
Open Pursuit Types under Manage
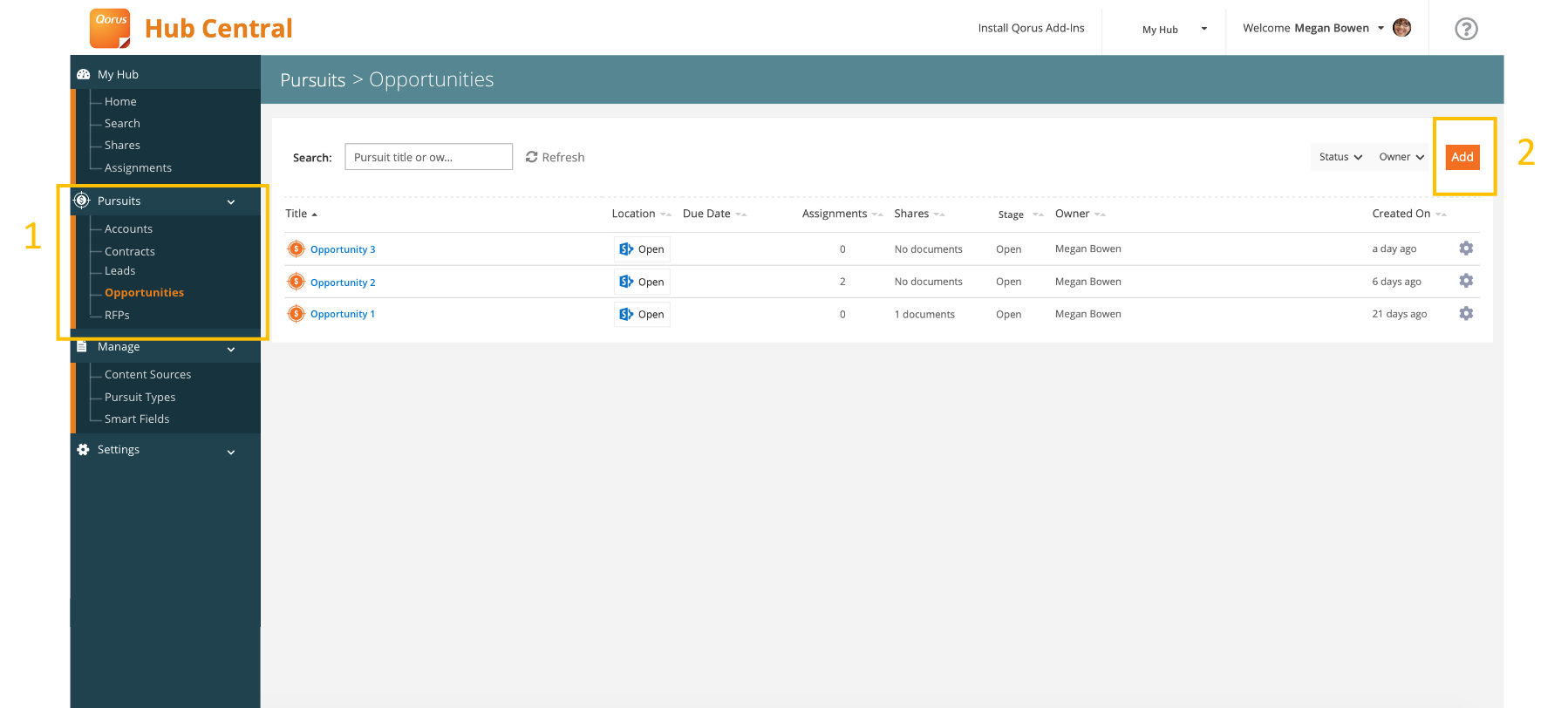[x=140, y=398]
